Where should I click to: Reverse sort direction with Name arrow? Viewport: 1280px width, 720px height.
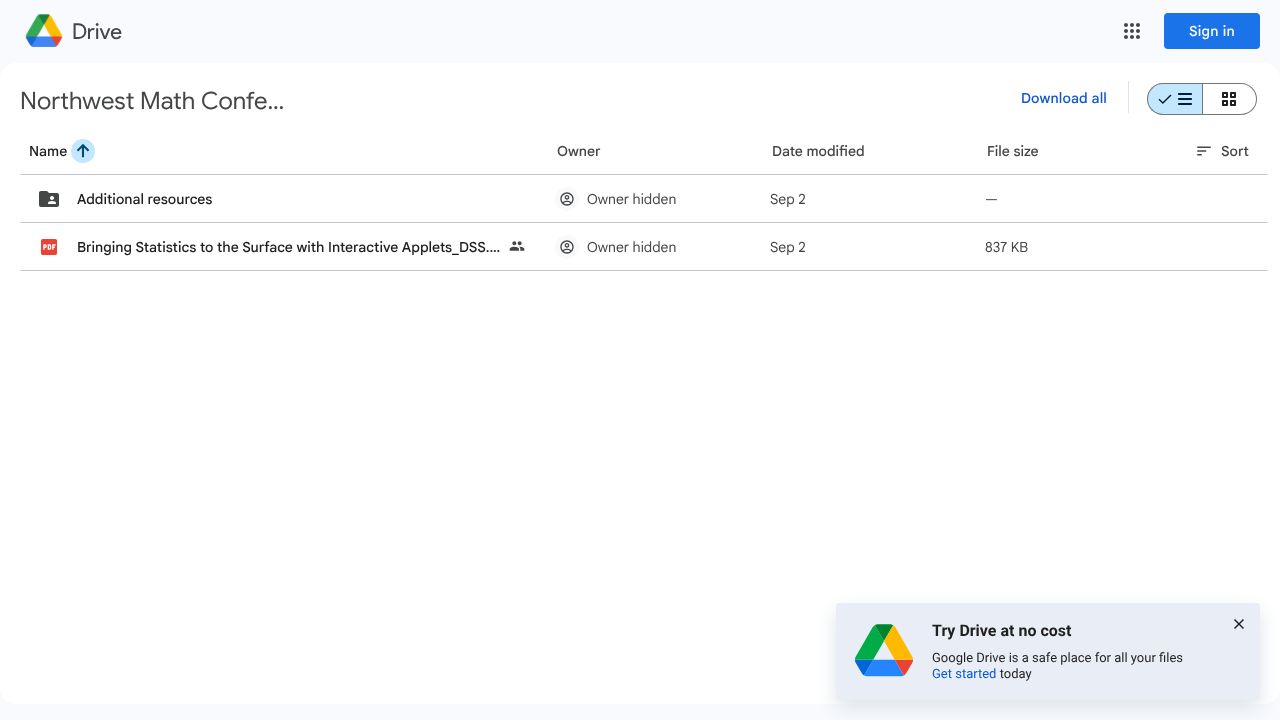(x=83, y=151)
